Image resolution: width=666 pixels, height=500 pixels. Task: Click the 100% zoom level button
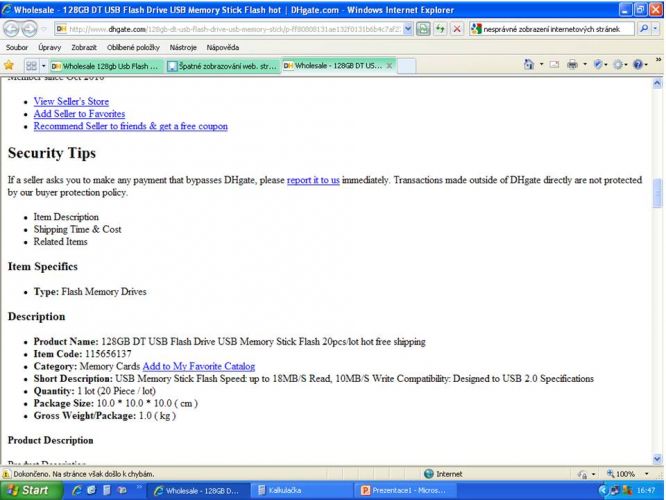pyautogui.click(x=621, y=474)
